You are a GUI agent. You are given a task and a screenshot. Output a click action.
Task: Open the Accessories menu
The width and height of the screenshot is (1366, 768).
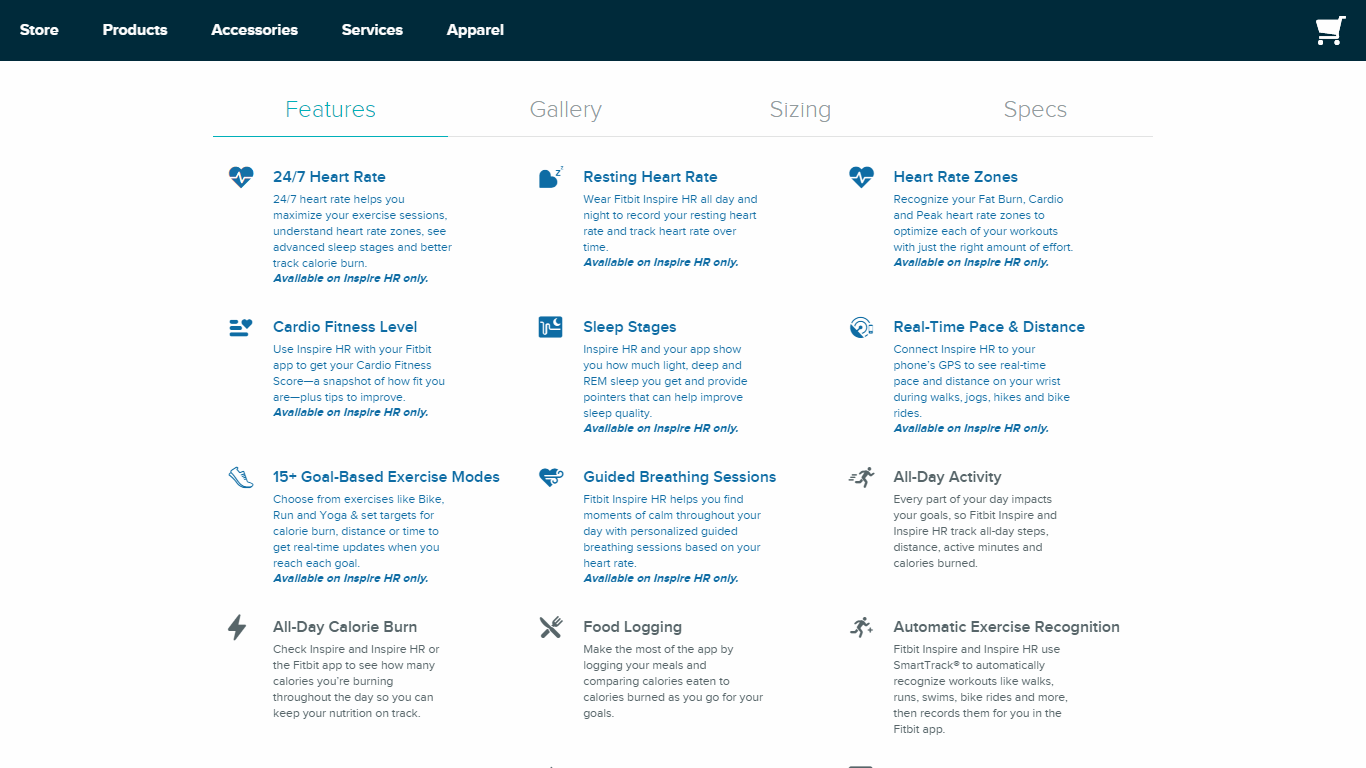coord(255,30)
